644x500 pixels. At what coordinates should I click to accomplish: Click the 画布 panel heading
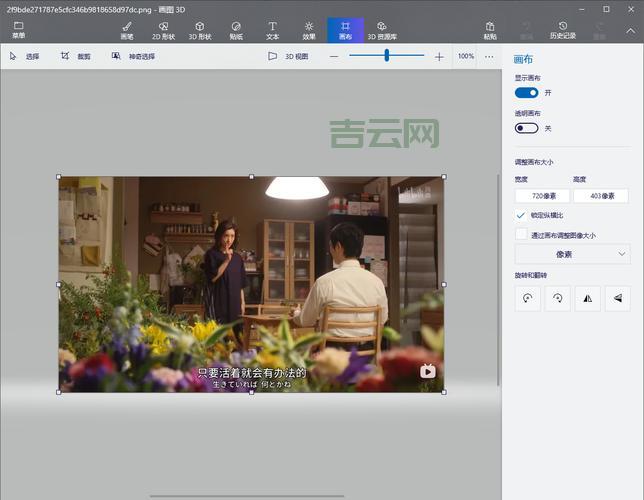pos(523,60)
